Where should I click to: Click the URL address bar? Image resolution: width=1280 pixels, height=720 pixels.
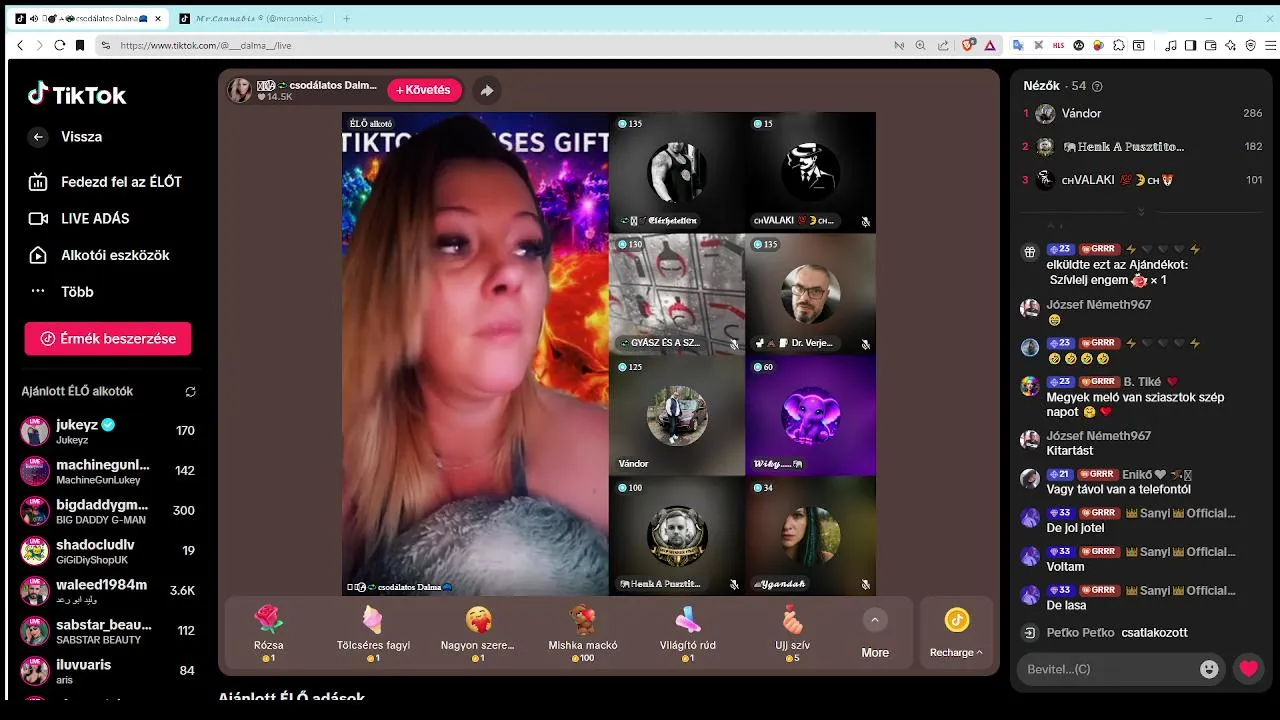(x=500, y=45)
